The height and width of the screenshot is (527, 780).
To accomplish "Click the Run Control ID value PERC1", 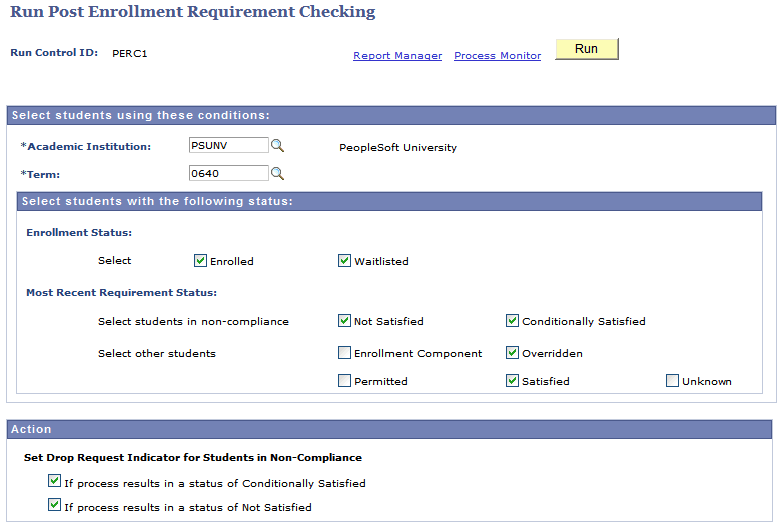I will [x=130, y=54].
